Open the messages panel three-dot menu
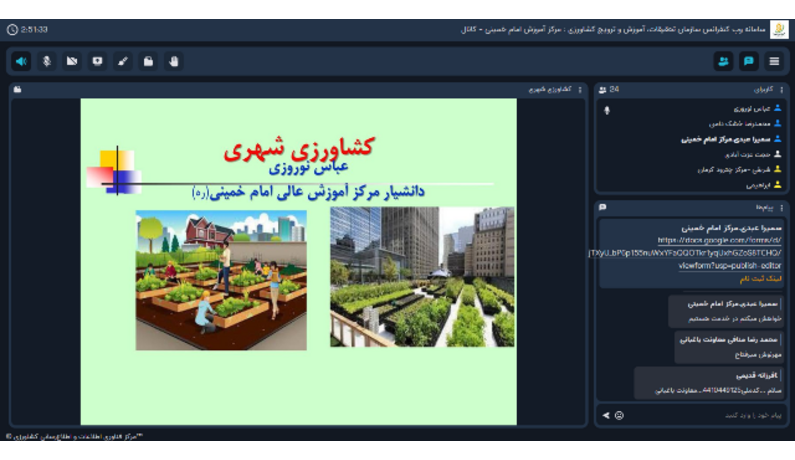This screenshot has height=460, width=795. (781, 208)
